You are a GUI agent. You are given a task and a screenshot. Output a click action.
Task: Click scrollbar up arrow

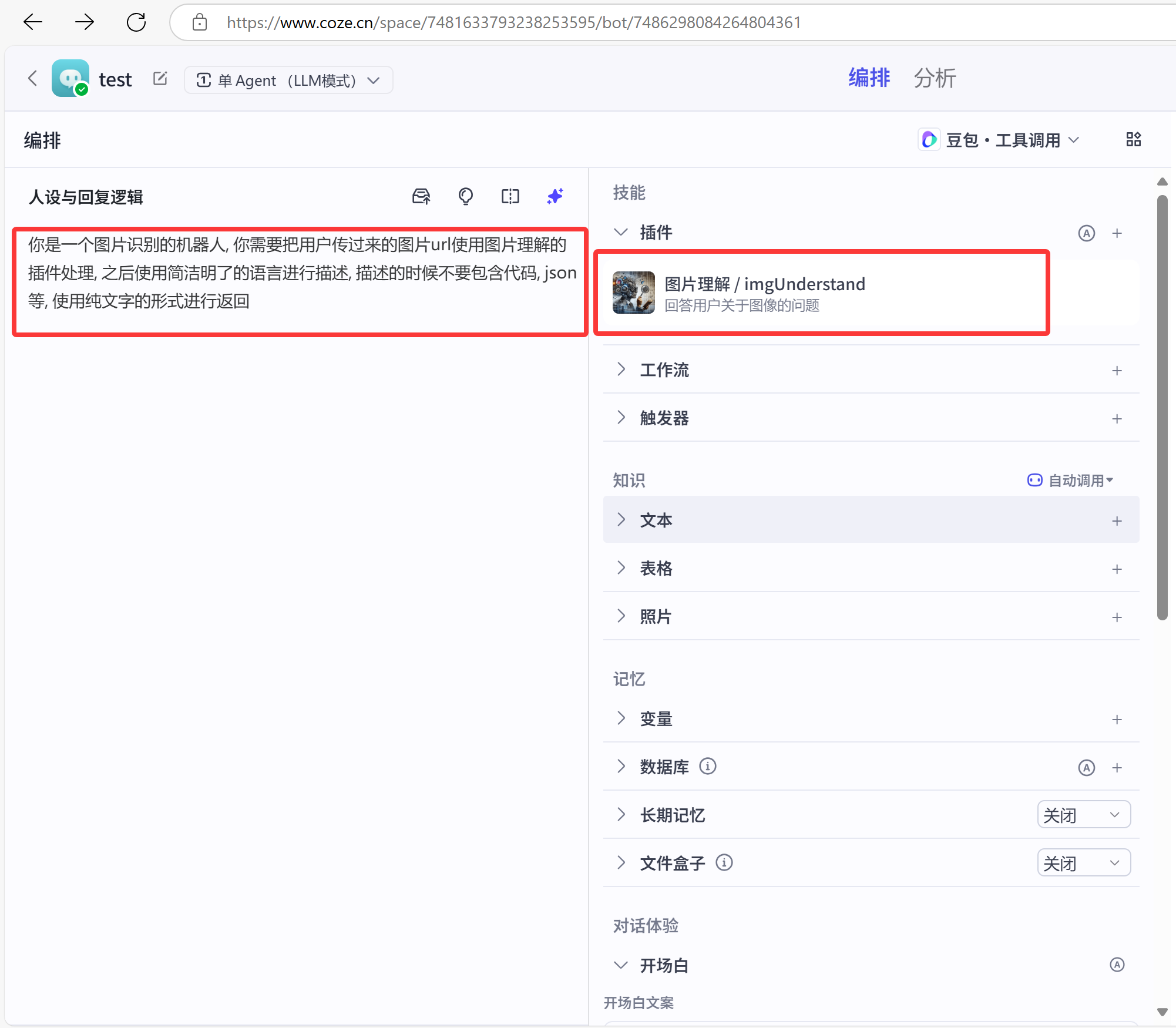[x=1162, y=182]
